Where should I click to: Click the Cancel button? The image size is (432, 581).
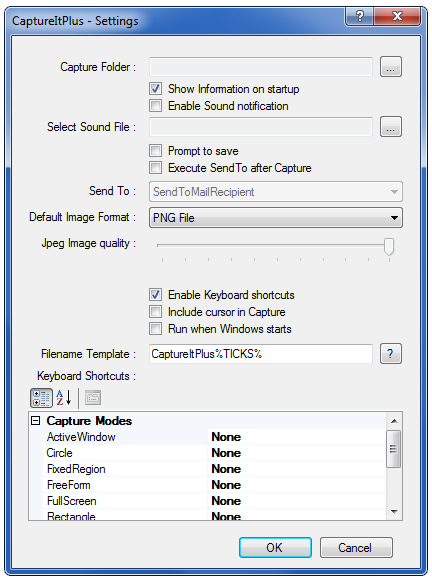tap(356, 548)
